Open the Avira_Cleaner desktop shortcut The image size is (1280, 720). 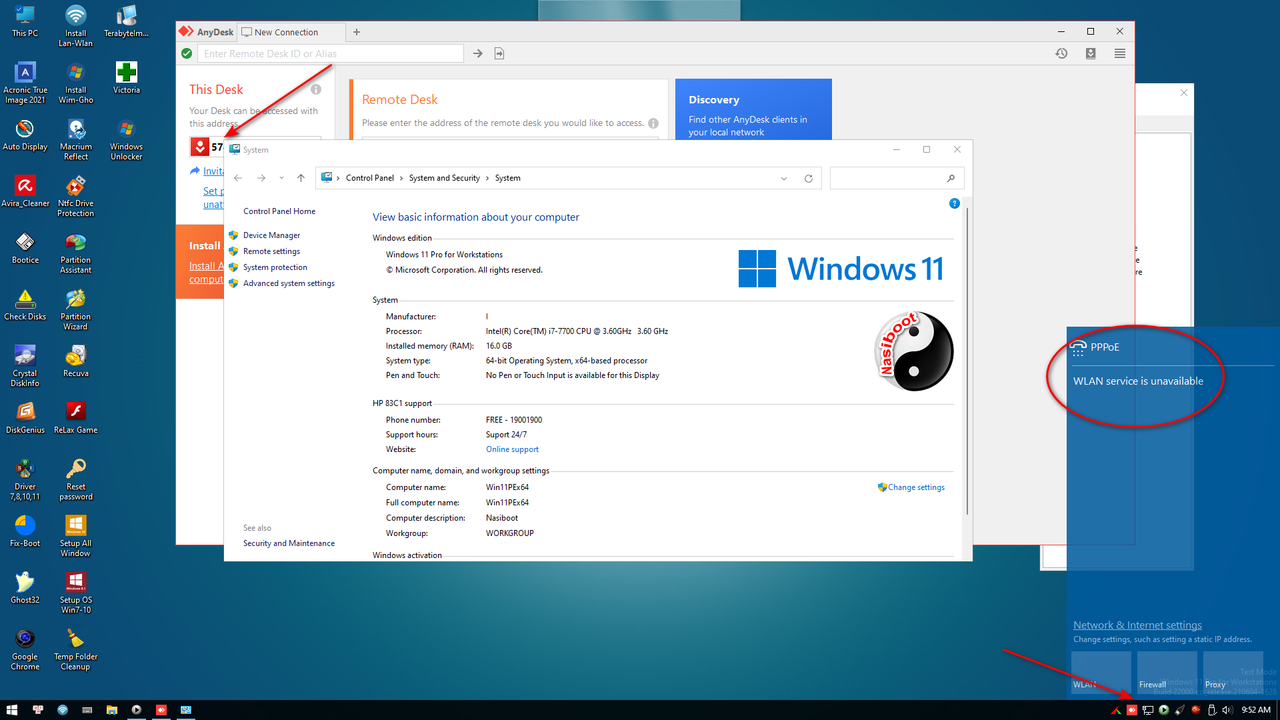25,191
